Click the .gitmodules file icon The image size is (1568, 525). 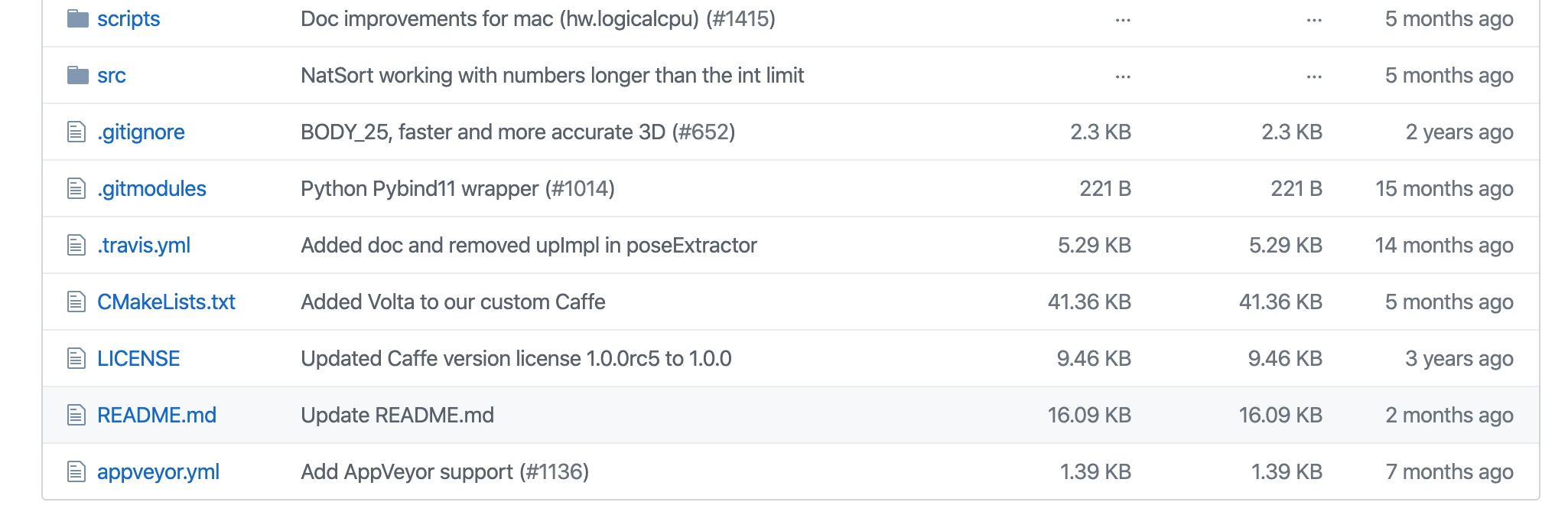pyautogui.click(x=76, y=188)
